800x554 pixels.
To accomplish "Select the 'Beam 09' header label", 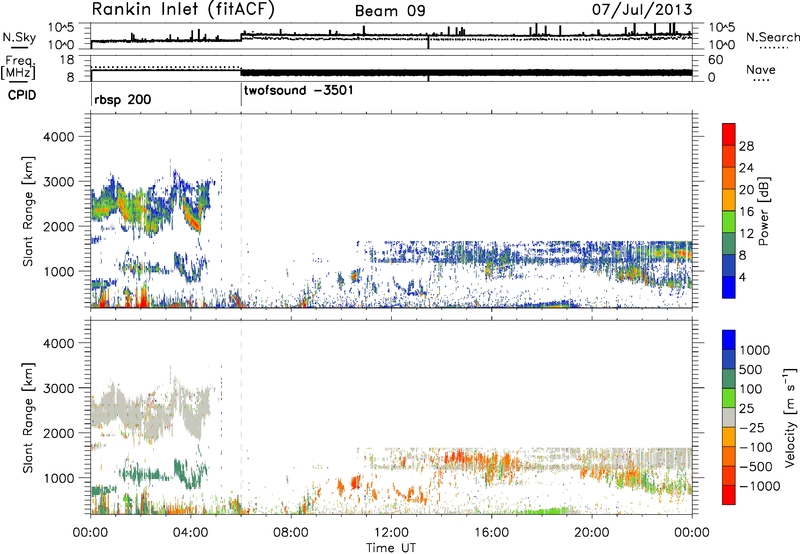I will click(x=390, y=11).
